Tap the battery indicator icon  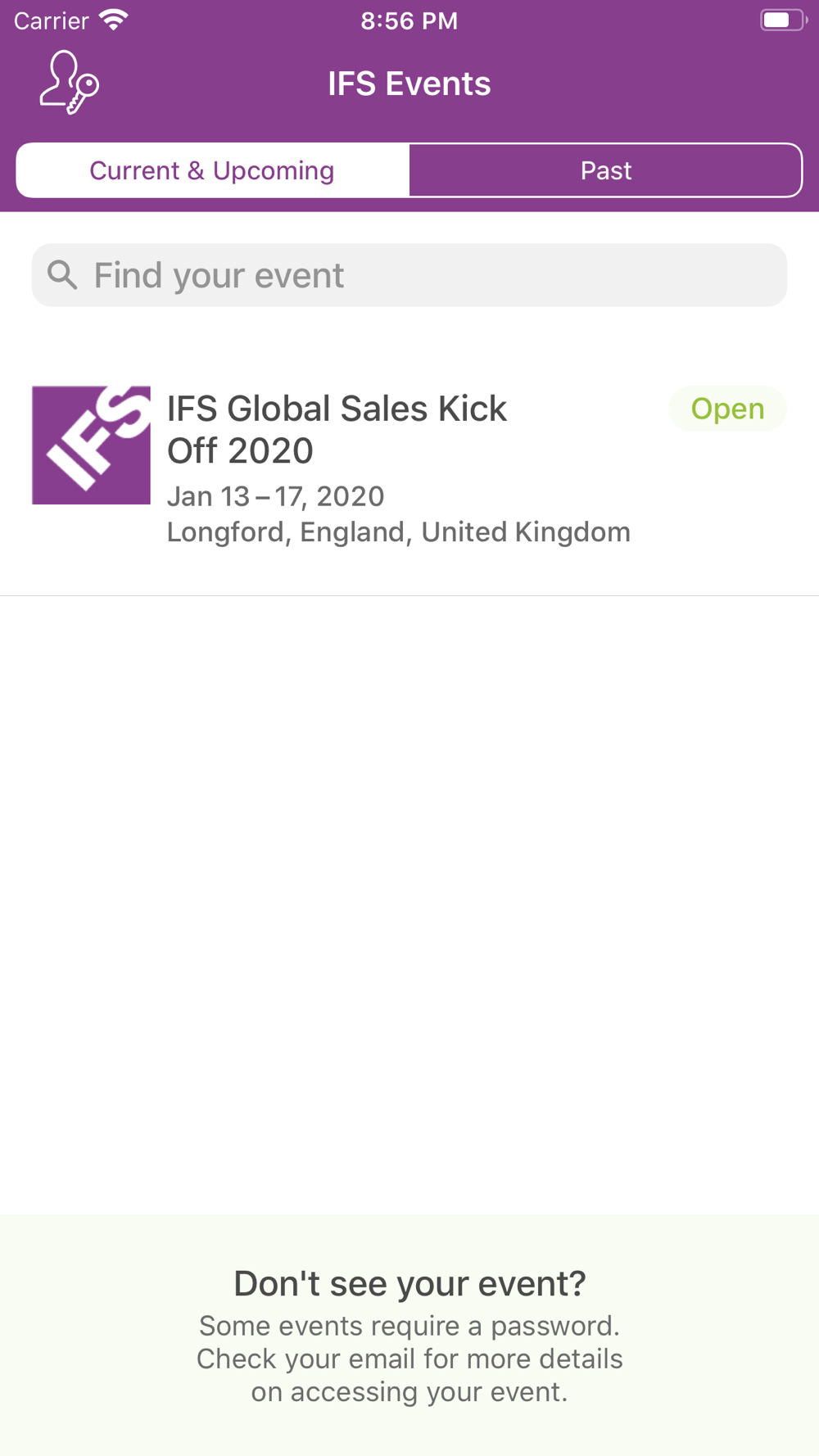click(x=783, y=20)
